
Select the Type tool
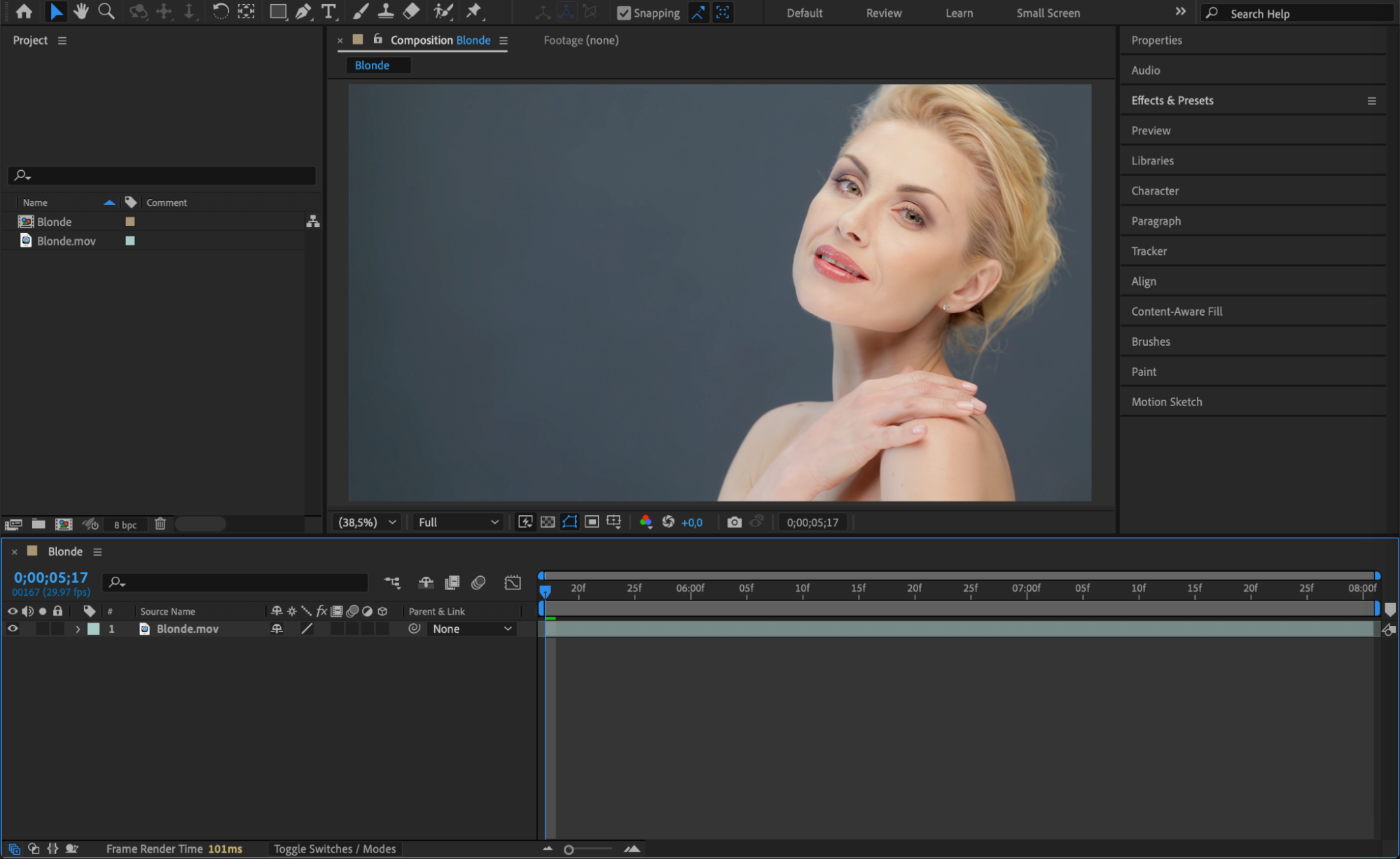(x=328, y=12)
